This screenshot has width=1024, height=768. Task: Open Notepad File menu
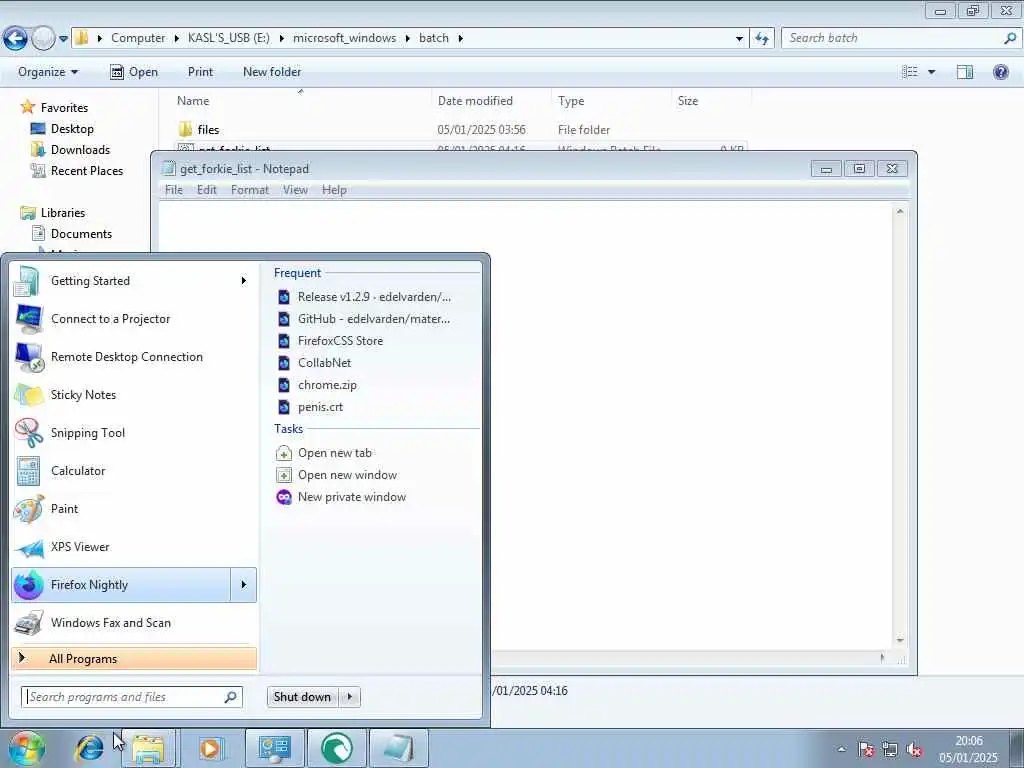click(x=174, y=190)
